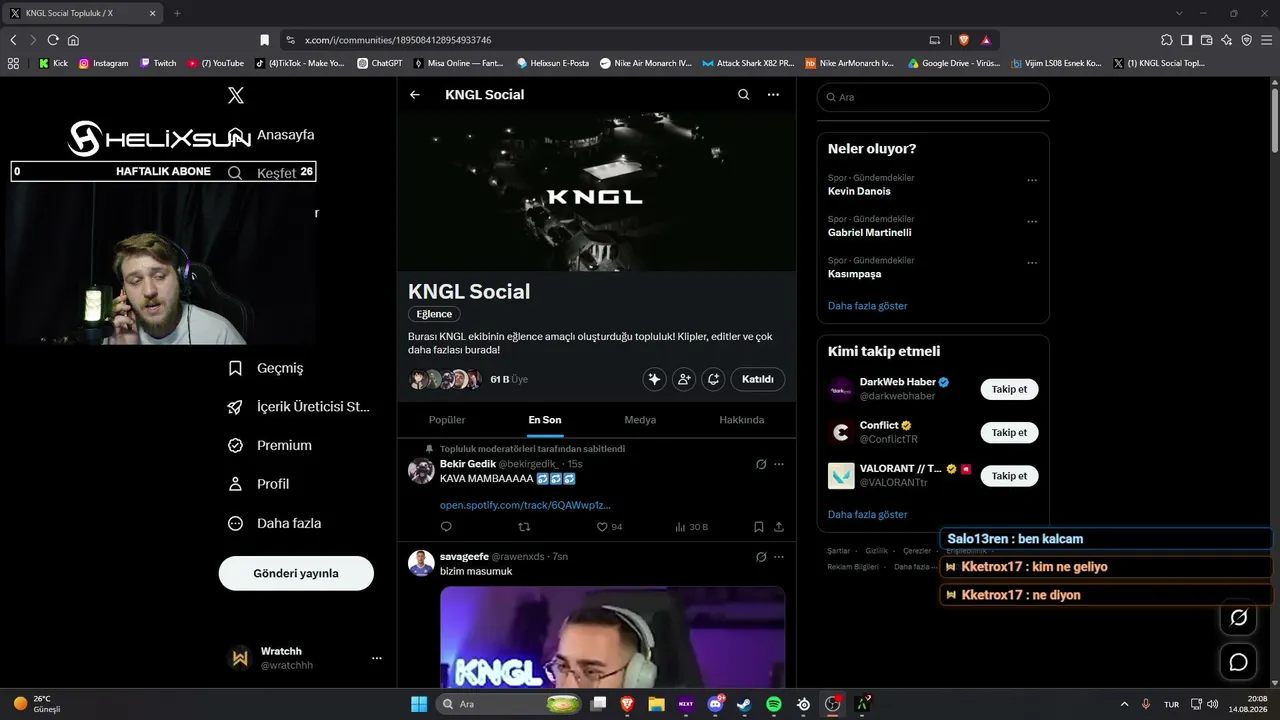Open the Windows Start menu
1280x720 pixels.
point(419,704)
